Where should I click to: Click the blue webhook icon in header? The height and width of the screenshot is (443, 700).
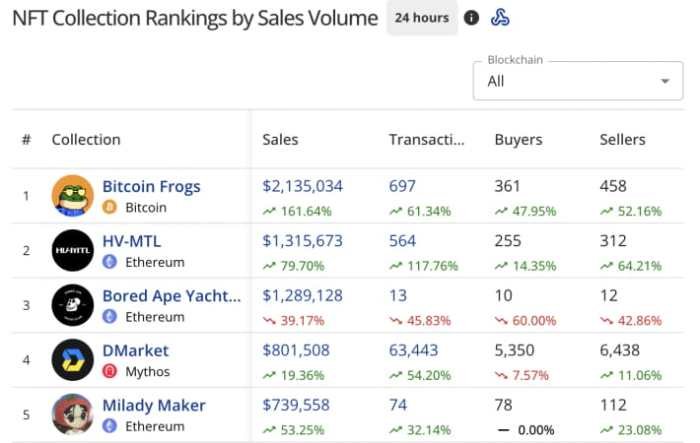pos(501,18)
